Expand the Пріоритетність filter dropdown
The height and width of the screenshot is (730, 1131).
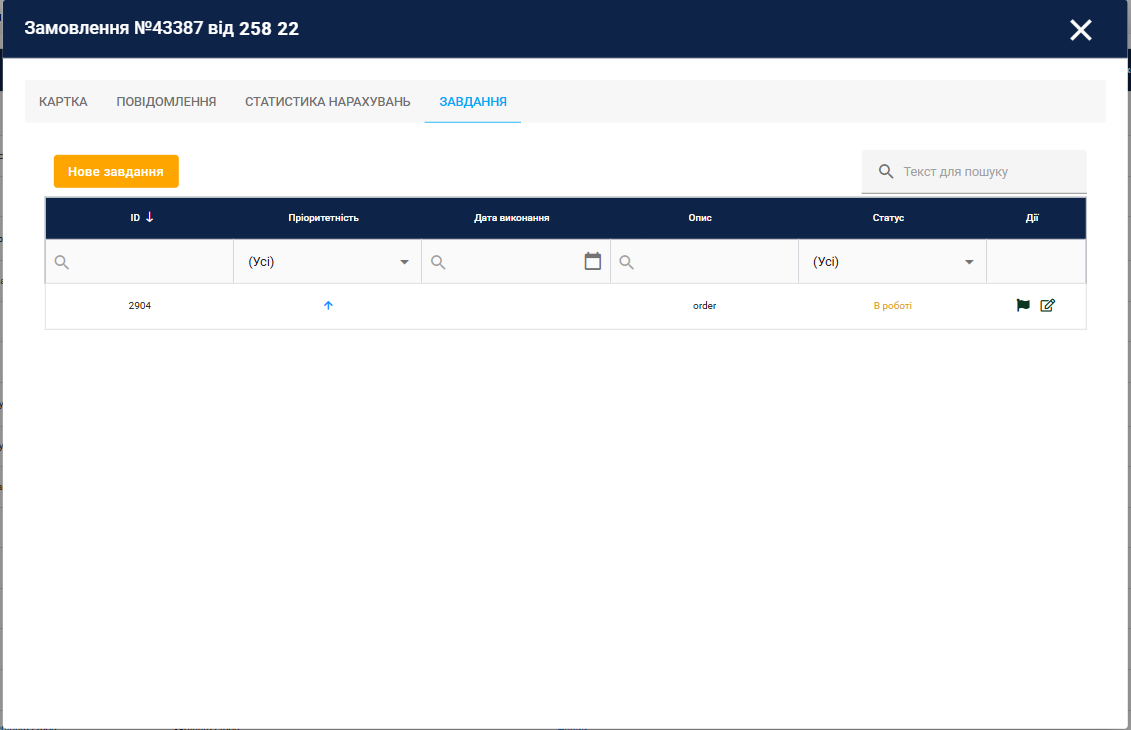click(x=404, y=262)
